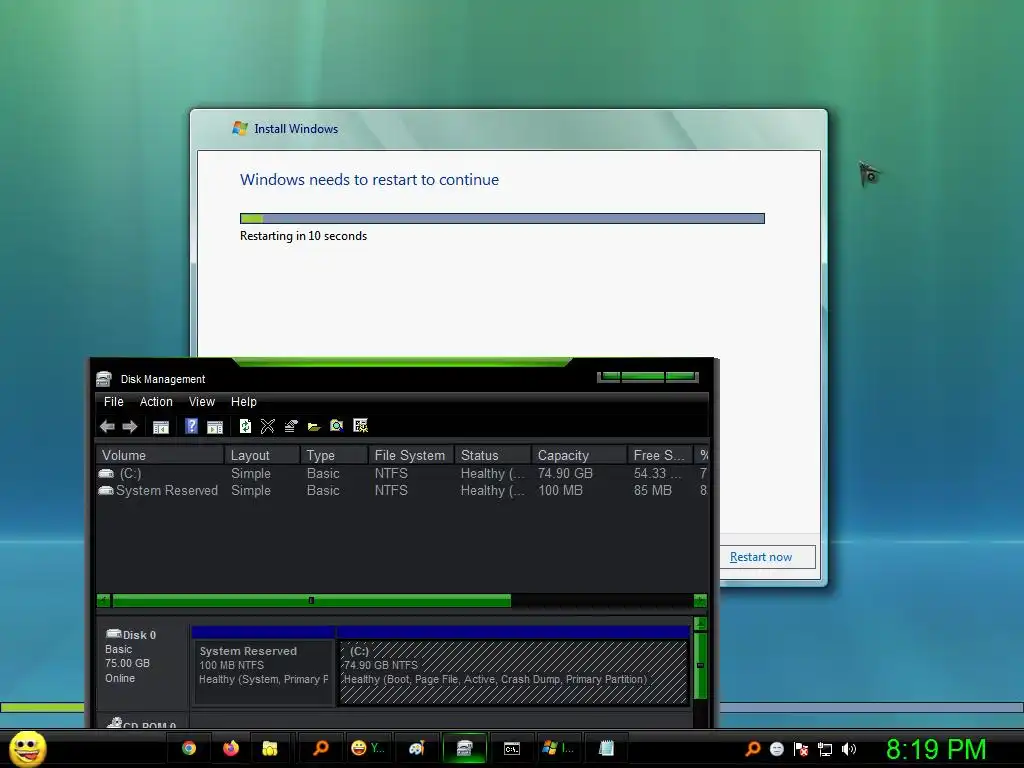Viewport: 1024px width, 768px height.
Task: Click the right arrow of volume list scrollbar
Action: pyautogui.click(x=700, y=600)
